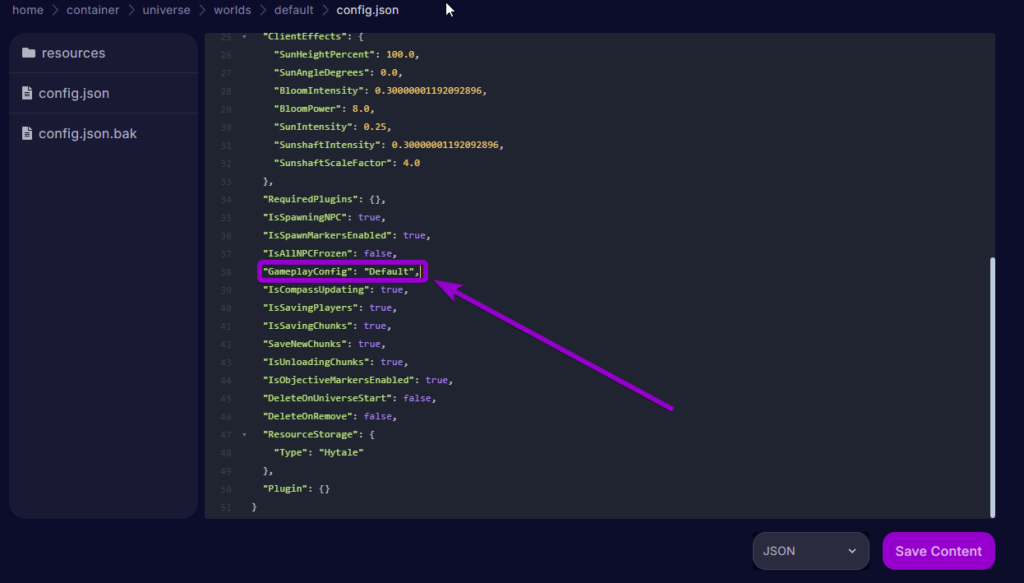Click the folder icon beside resources

28,53
